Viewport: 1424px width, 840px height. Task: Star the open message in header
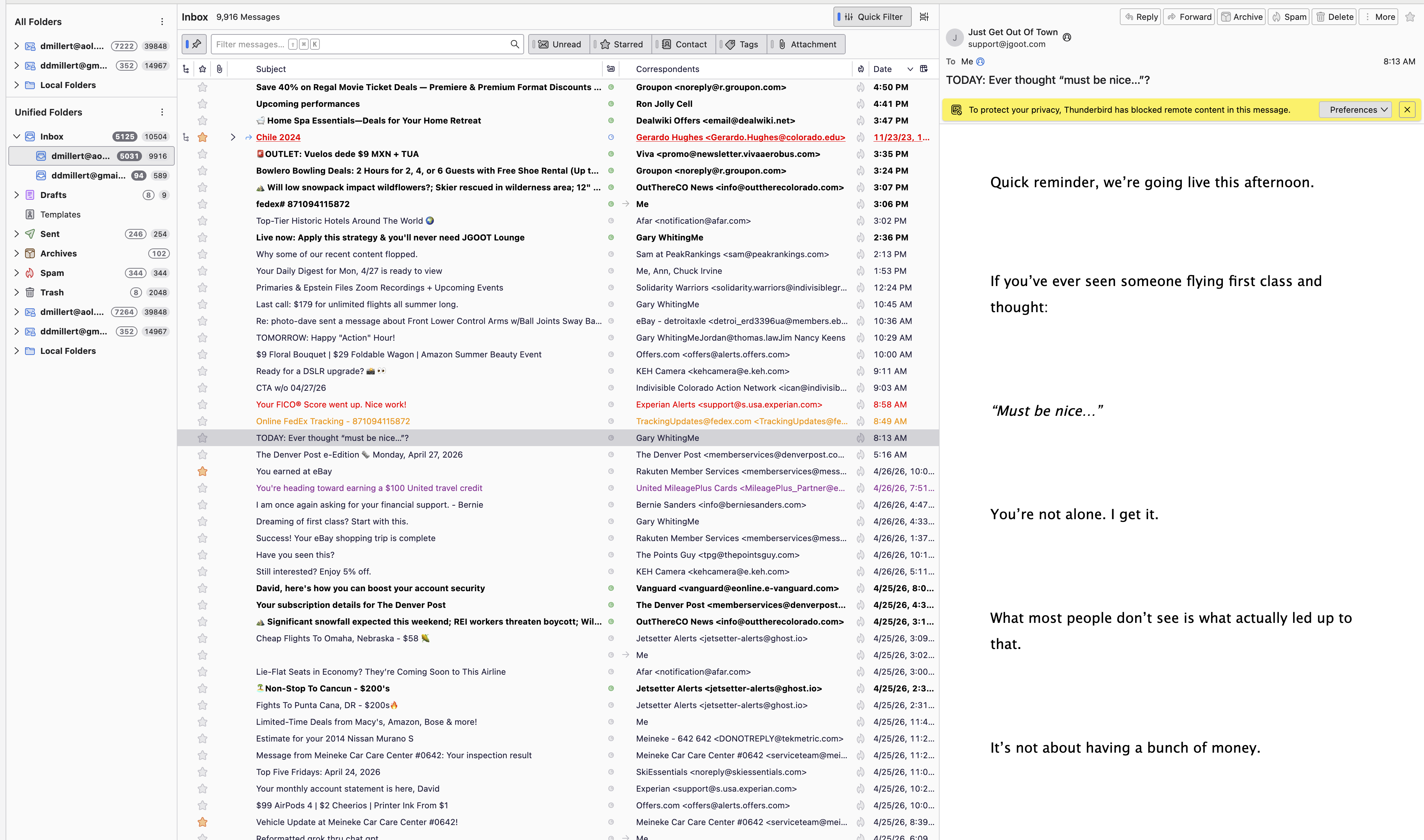coord(1410,17)
